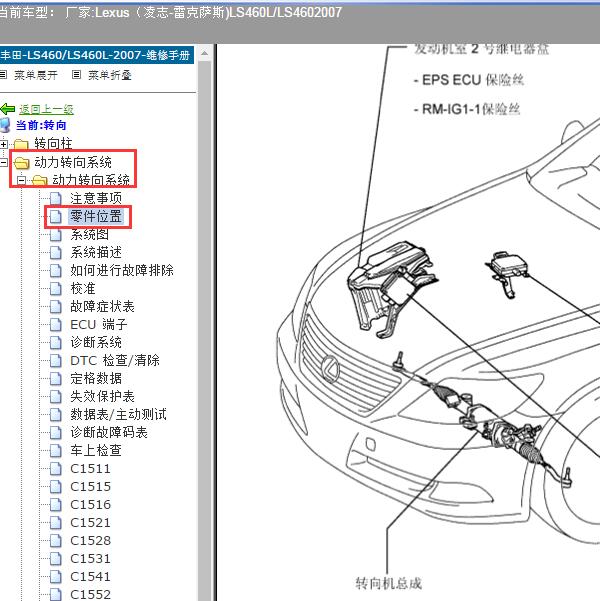The height and width of the screenshot is (601, 600).
Task: Open the 数据表/主动测试 page
Action: pos(118,414)
